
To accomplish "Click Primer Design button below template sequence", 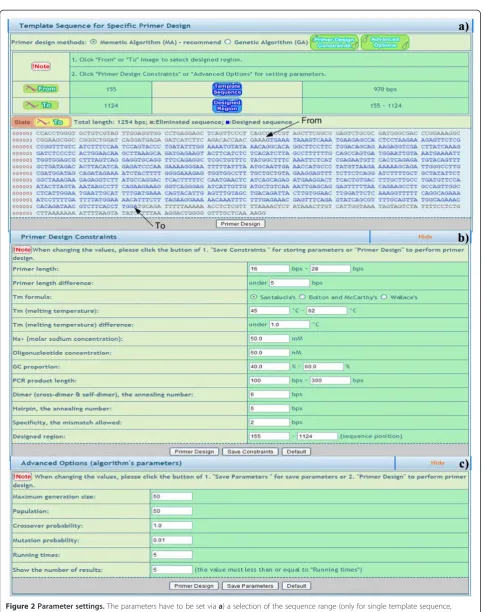I will coord(241,224).
